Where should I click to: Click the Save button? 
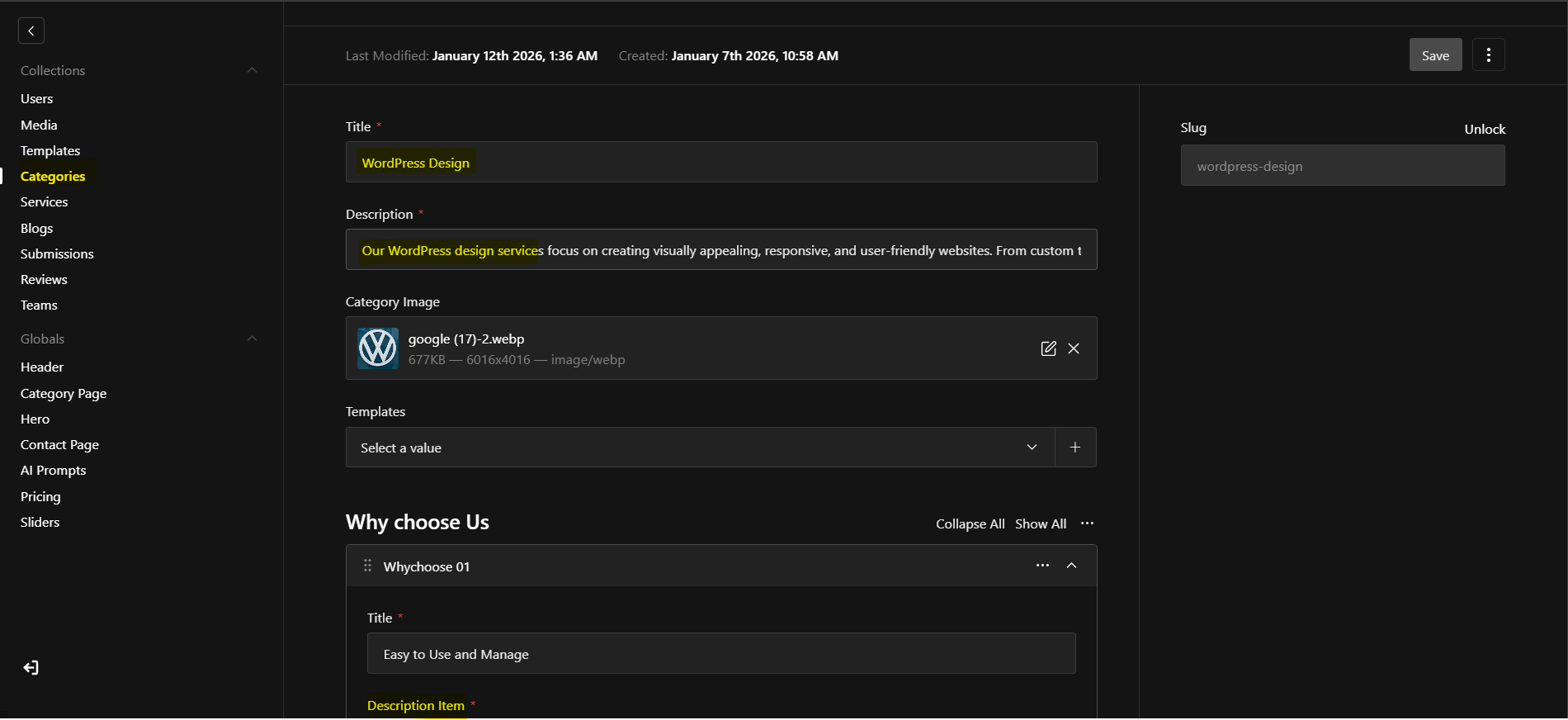(x=1435, y=55)
